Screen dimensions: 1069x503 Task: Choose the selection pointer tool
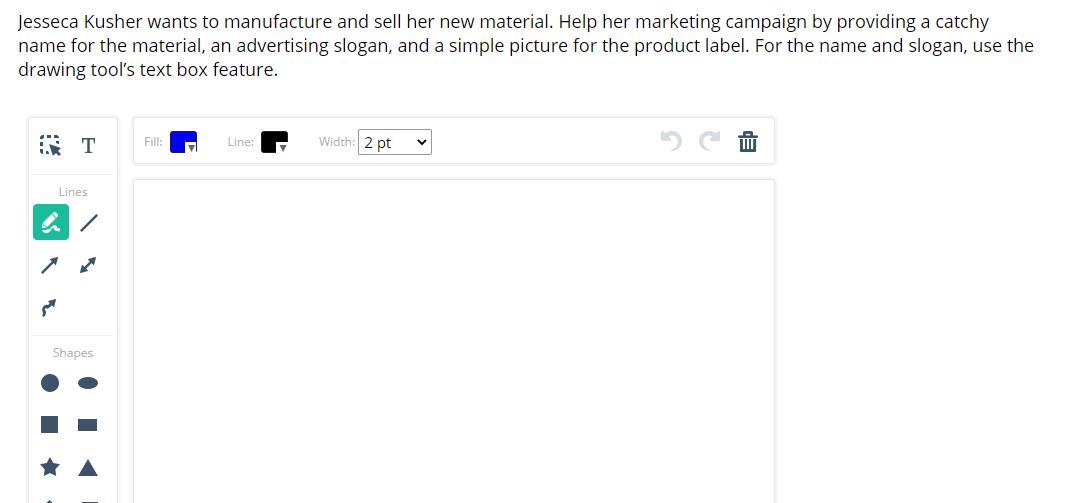(x=50, y=146)
